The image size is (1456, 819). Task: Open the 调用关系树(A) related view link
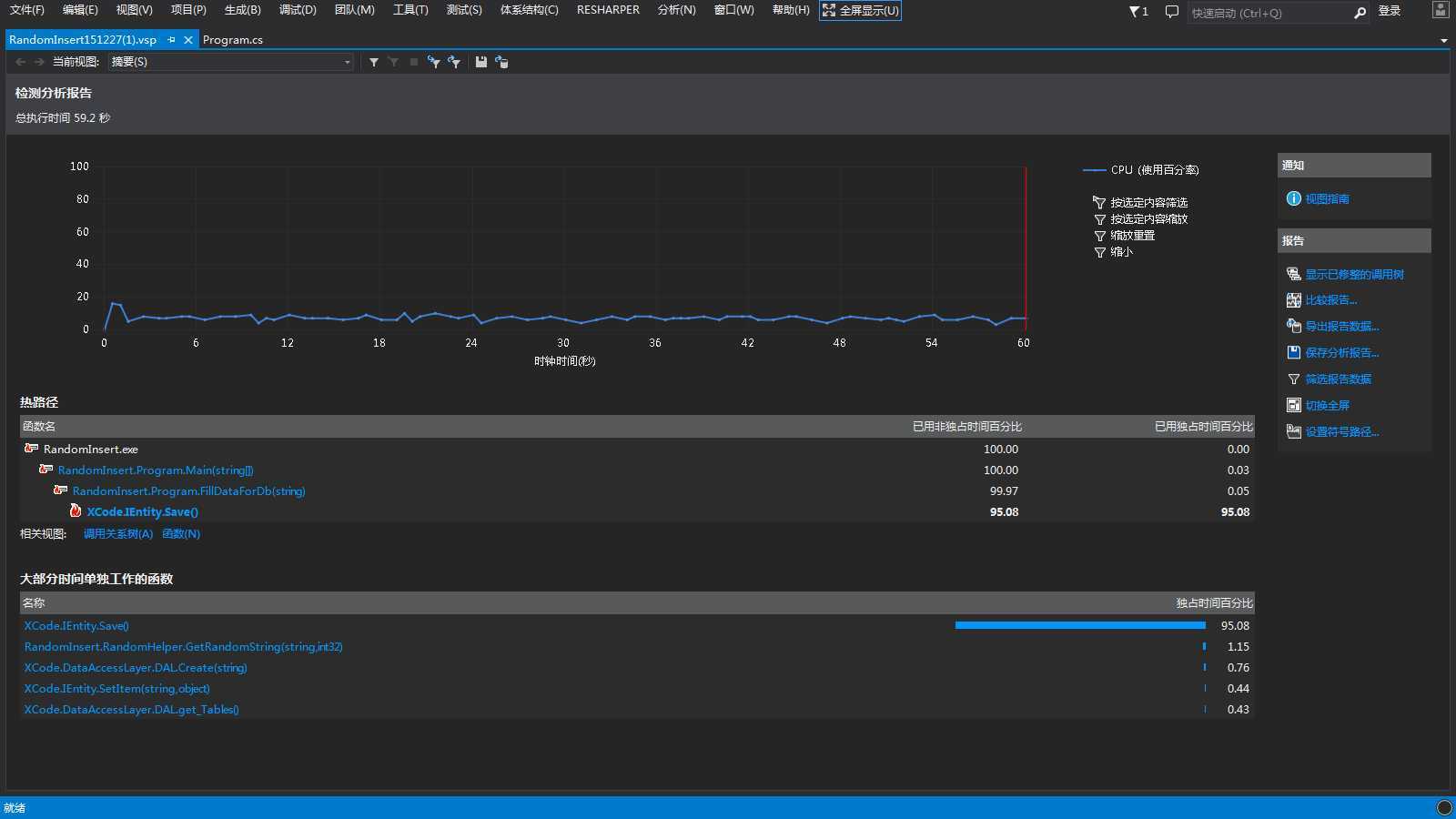click(x=118, y=534)
